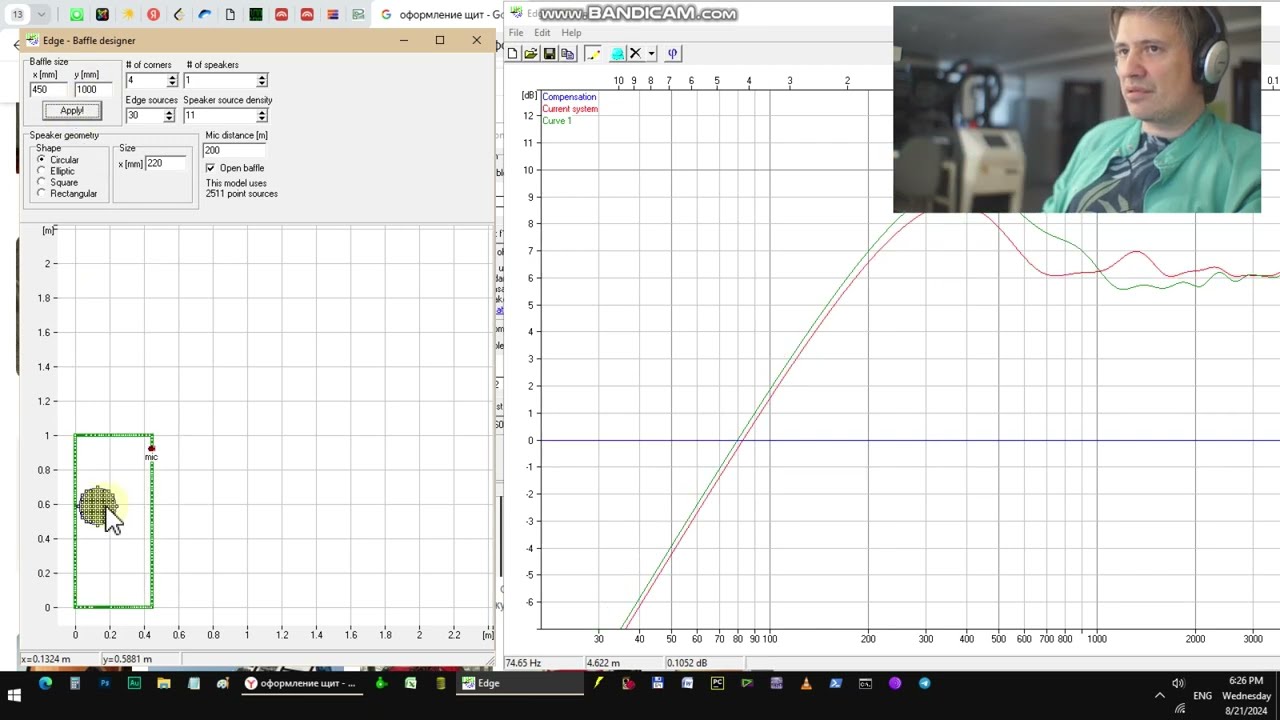
Task: Select the Rectangular shape radio button
Action: [x=41, y=193]
